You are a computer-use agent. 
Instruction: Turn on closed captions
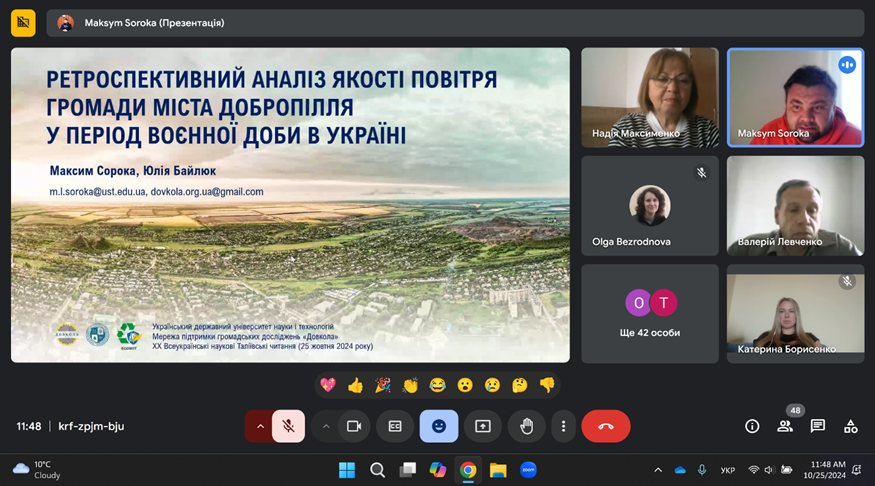[395, 426]
